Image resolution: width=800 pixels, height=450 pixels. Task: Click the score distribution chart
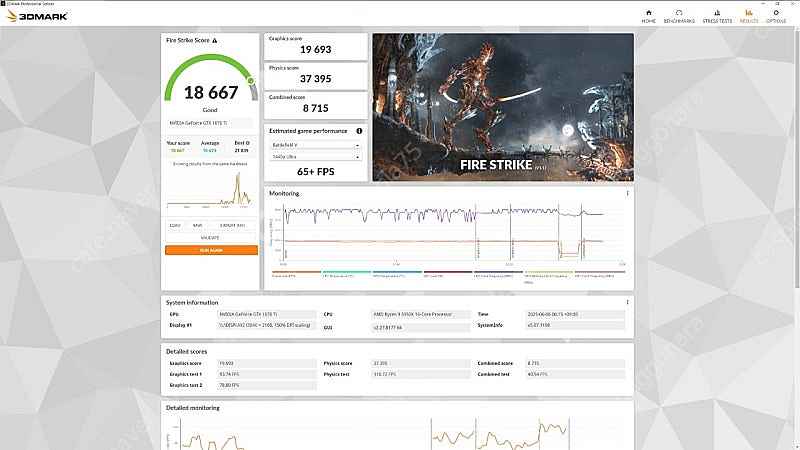210,190
